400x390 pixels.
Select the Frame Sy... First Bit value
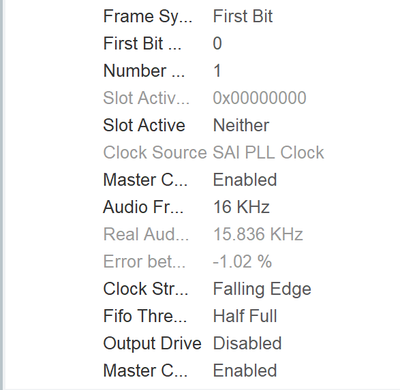click(243, 16)
